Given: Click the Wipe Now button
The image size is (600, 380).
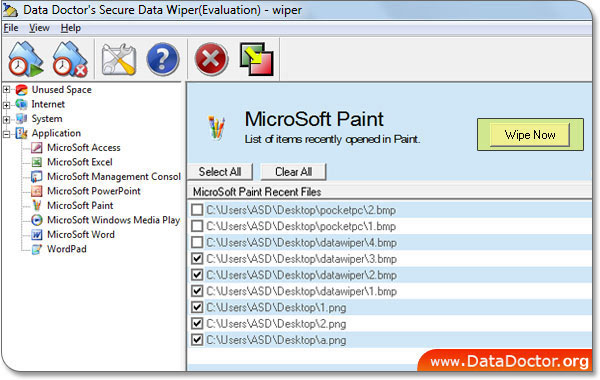Looking at the screenshot, I should 530,135.
